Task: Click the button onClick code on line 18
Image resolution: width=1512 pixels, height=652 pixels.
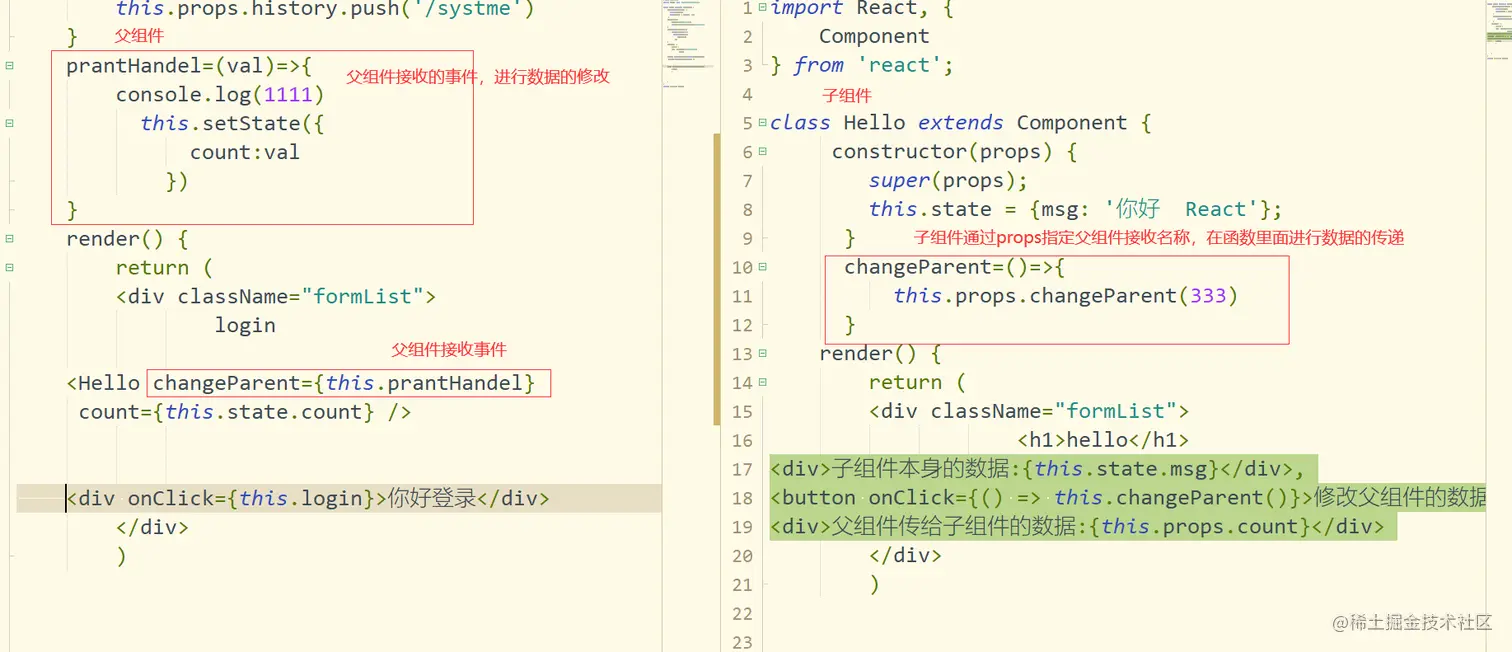Action: [1127, 498]
